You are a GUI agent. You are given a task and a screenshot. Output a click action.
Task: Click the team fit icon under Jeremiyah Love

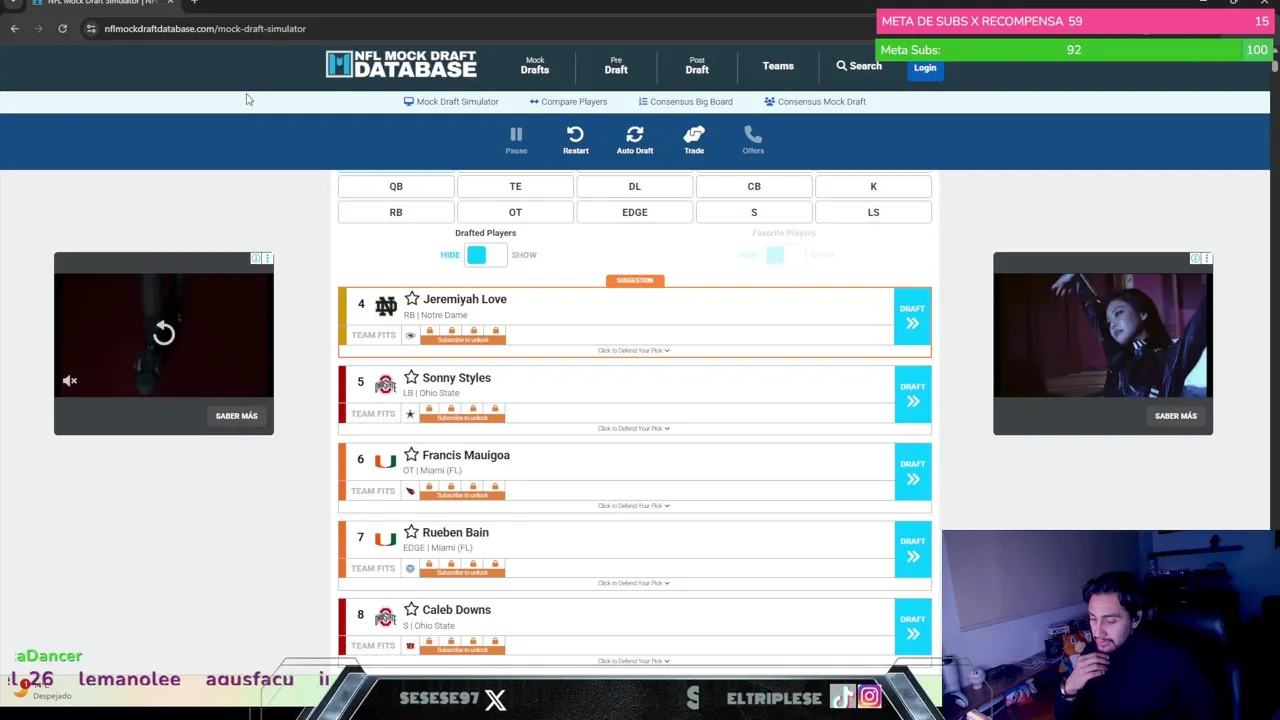[410, 336]
